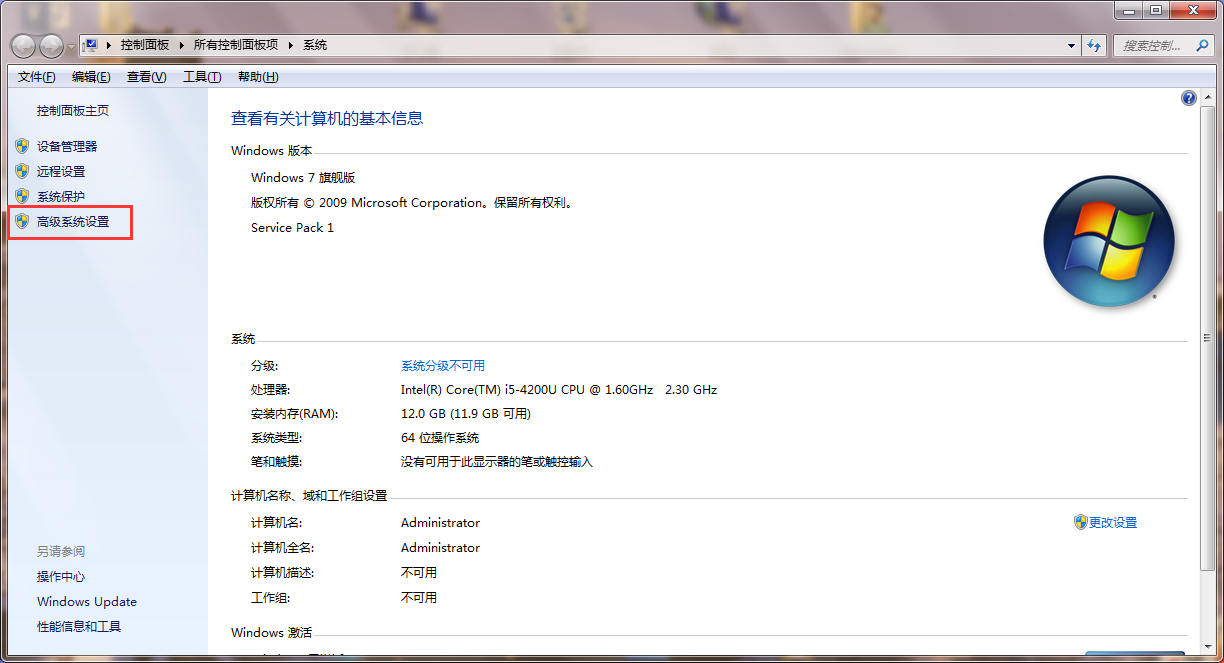
Task: Open 设备管理器 from sidebar
Action: pos(67,146)
